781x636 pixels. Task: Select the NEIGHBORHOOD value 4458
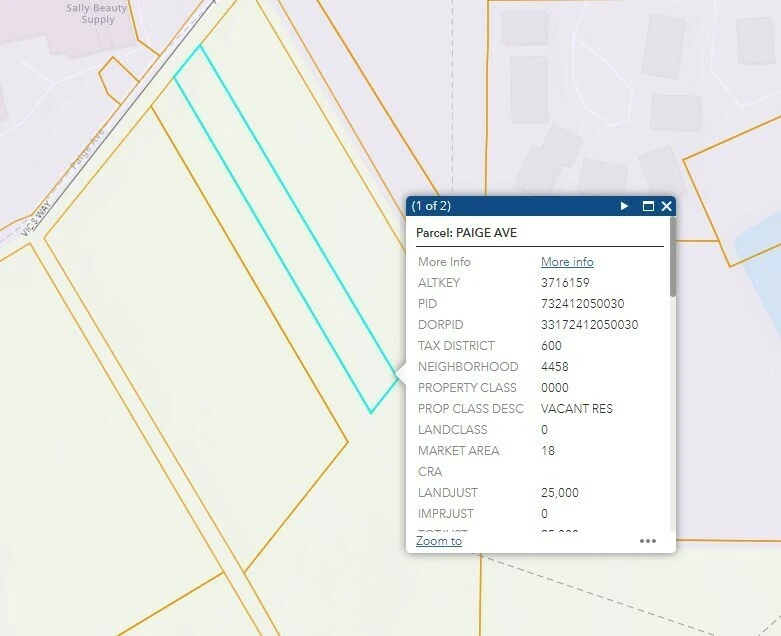coord(554,367)
